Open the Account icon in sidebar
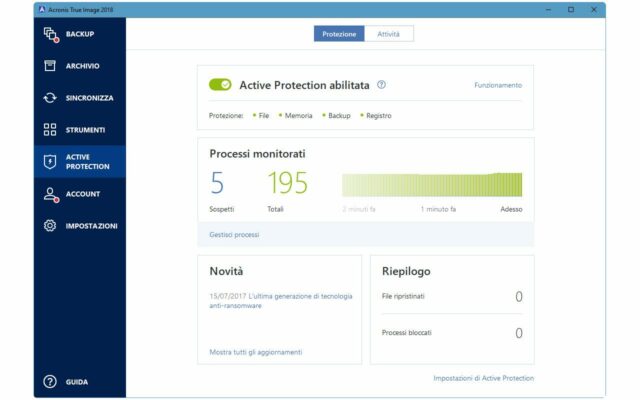The image size is (640, 400). pyautogui.click(x=50, y=194)
